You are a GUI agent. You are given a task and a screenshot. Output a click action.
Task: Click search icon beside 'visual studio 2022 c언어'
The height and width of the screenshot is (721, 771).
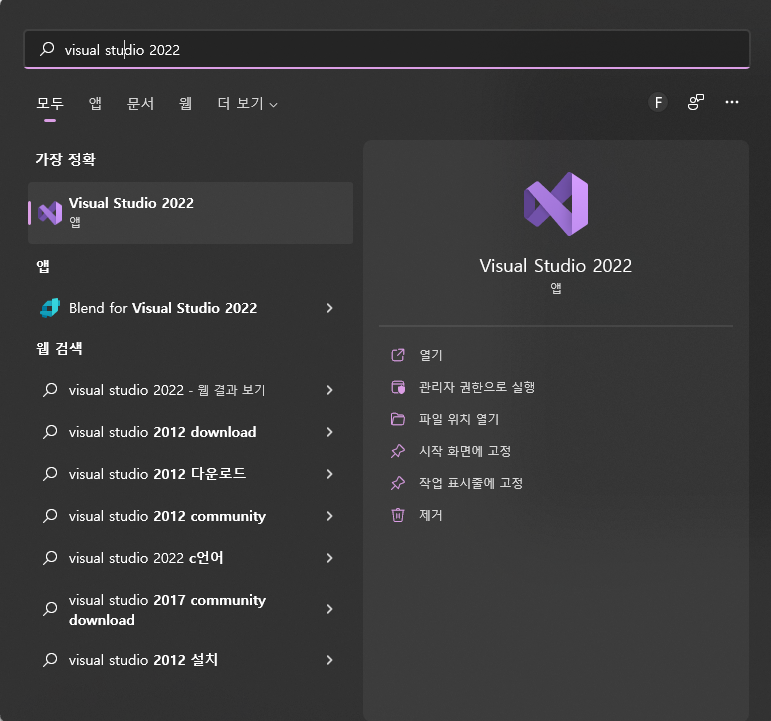(50, 558)
